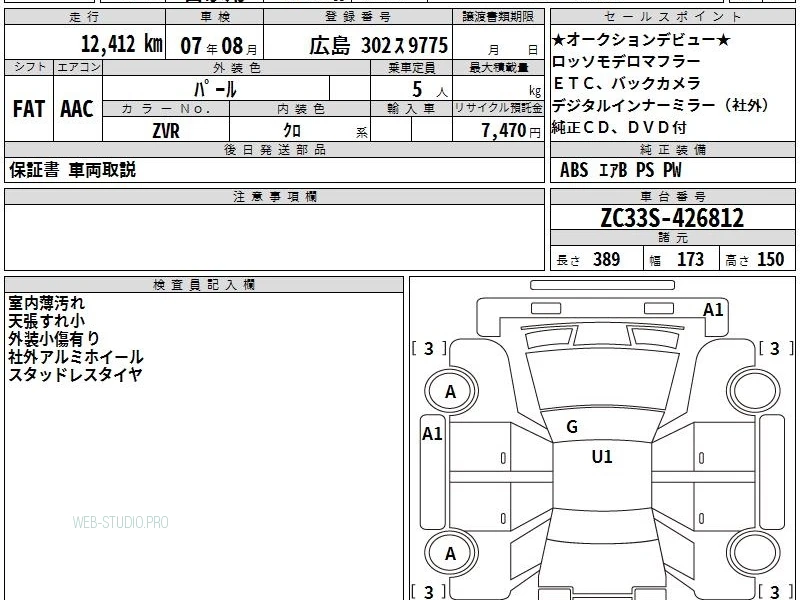Select the height value 150
Screen dimensions: 800x600
tap(770, 259)
